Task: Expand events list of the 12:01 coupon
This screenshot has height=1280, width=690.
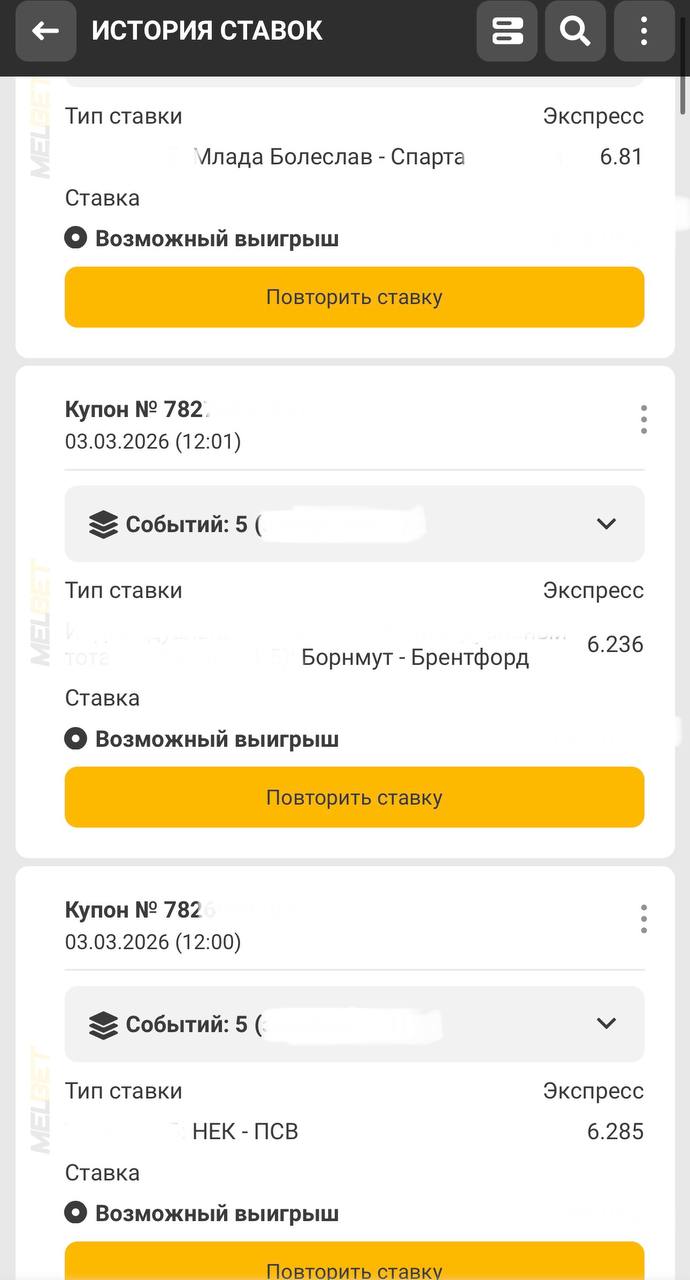Action: (606, 524)
